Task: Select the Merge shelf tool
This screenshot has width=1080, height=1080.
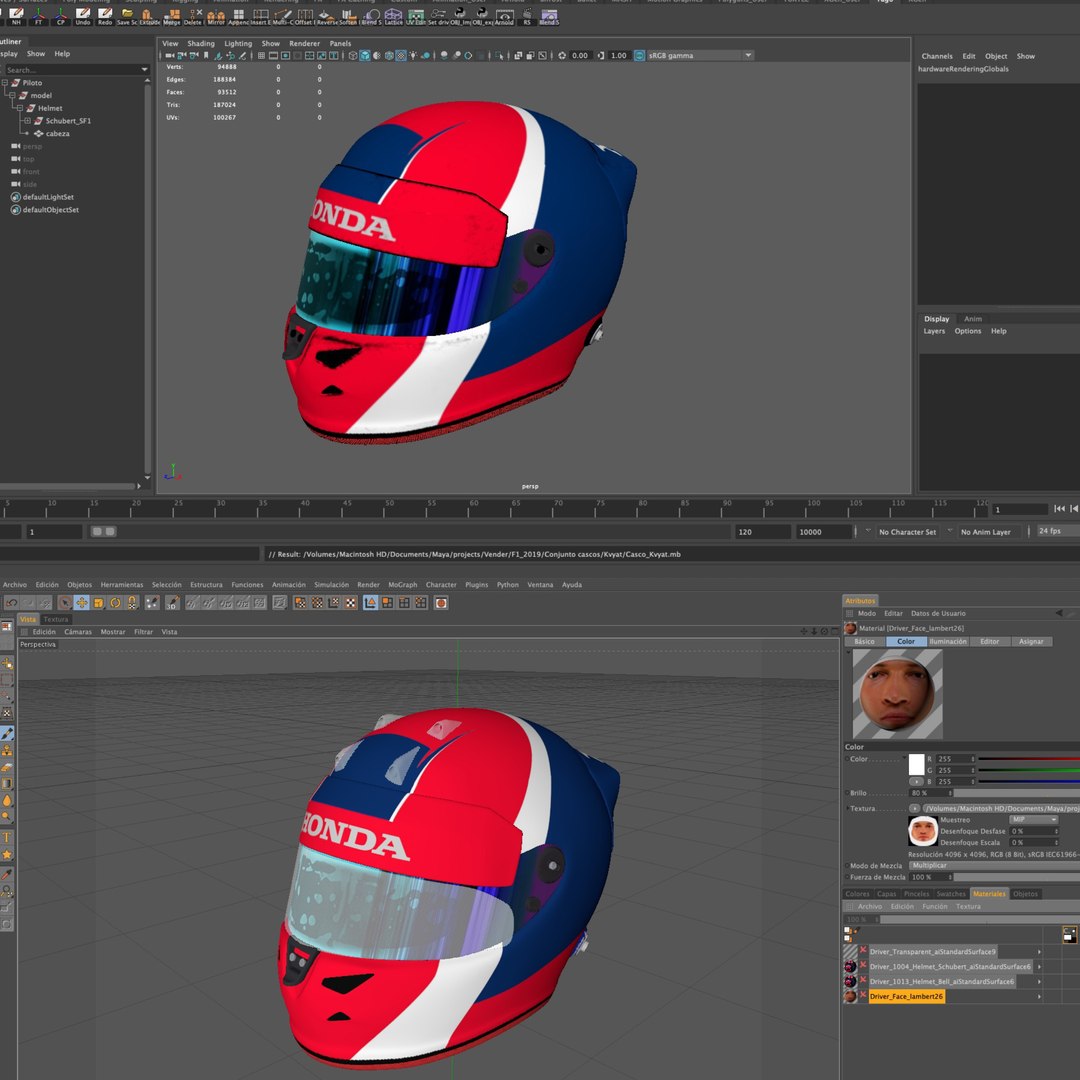Action: (x=172, y=17)
